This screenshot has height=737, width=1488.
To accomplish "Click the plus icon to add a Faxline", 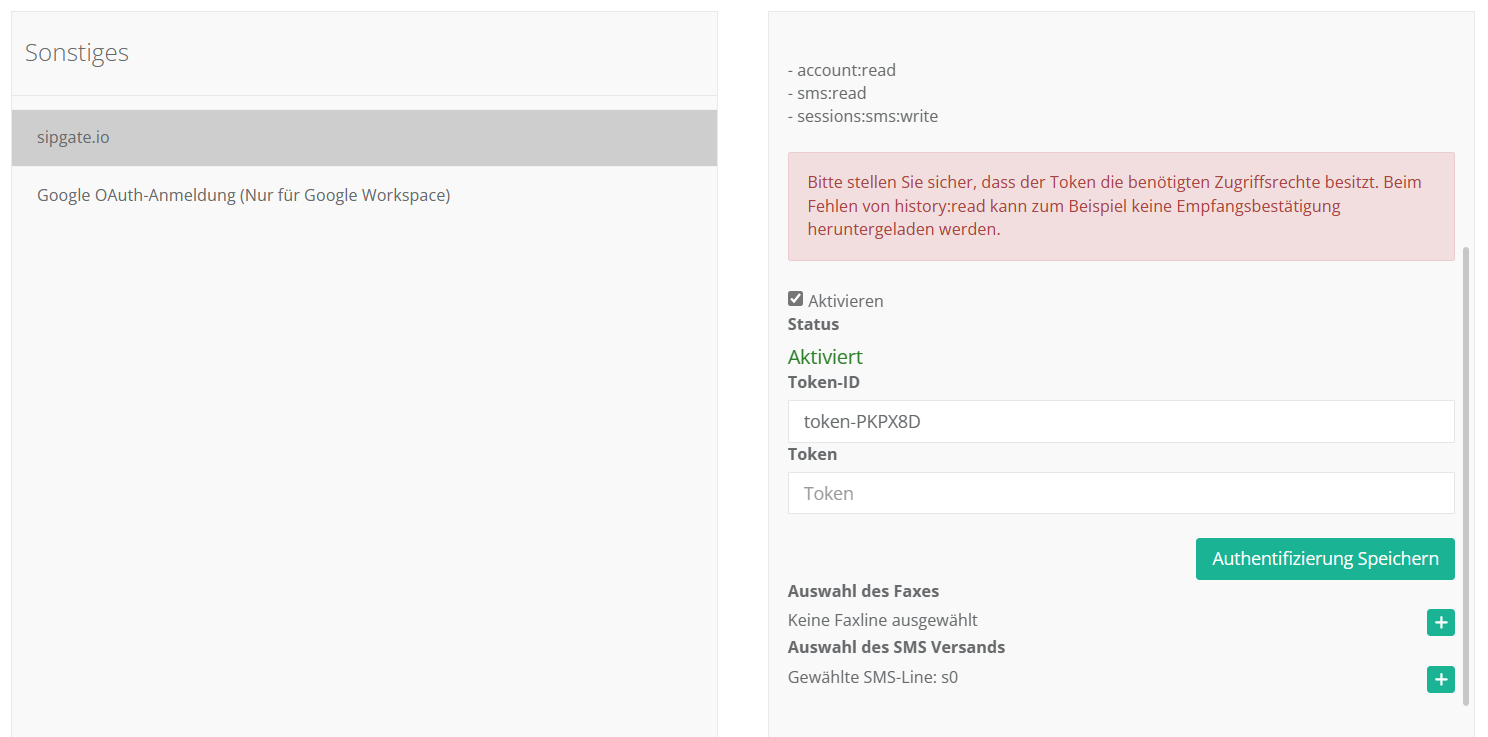I will coord(1440,622).
